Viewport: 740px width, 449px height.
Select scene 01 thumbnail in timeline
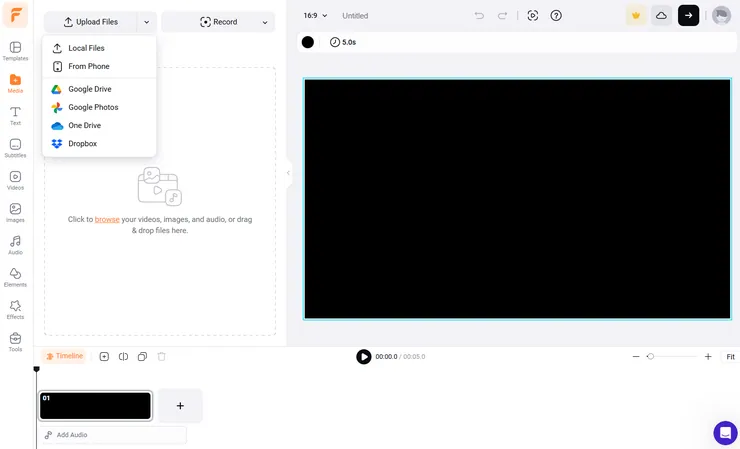(x=95, y=405)
